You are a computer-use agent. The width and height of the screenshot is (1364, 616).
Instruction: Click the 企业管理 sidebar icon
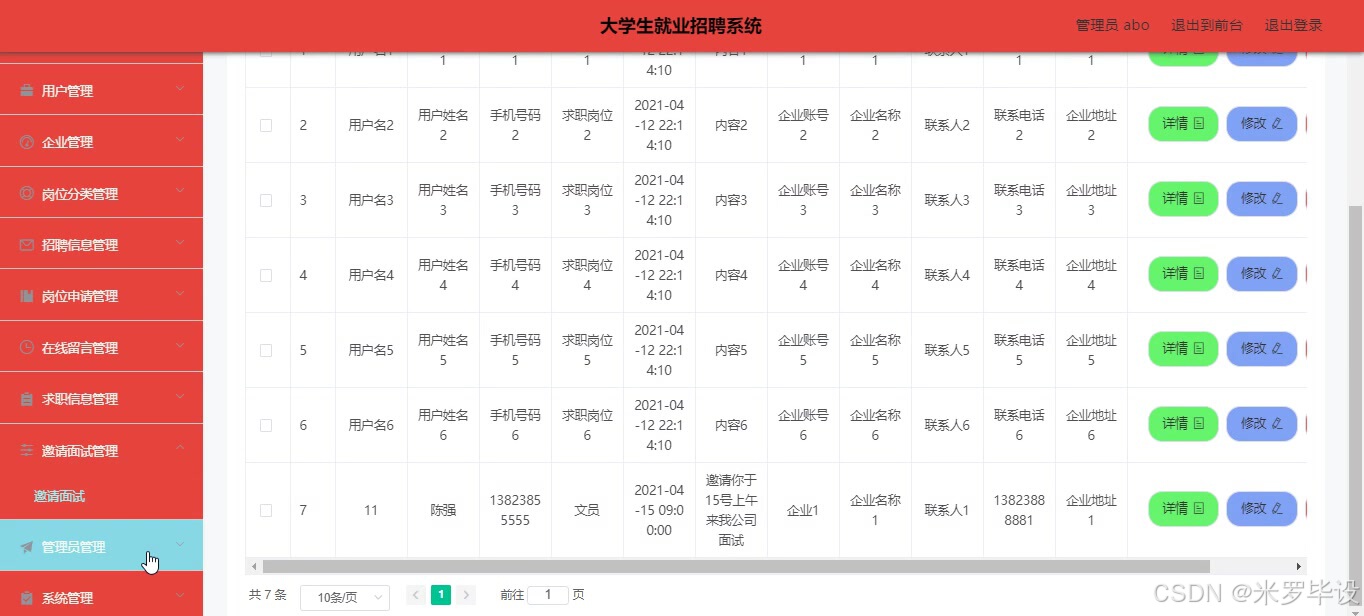[27, 142]
